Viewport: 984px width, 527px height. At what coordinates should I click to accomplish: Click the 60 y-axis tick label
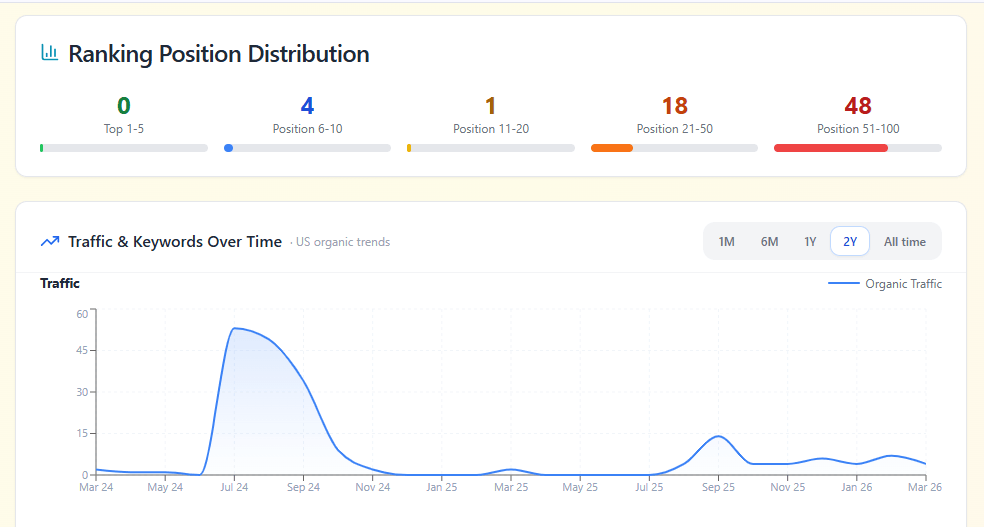click(x=82, y=314)
